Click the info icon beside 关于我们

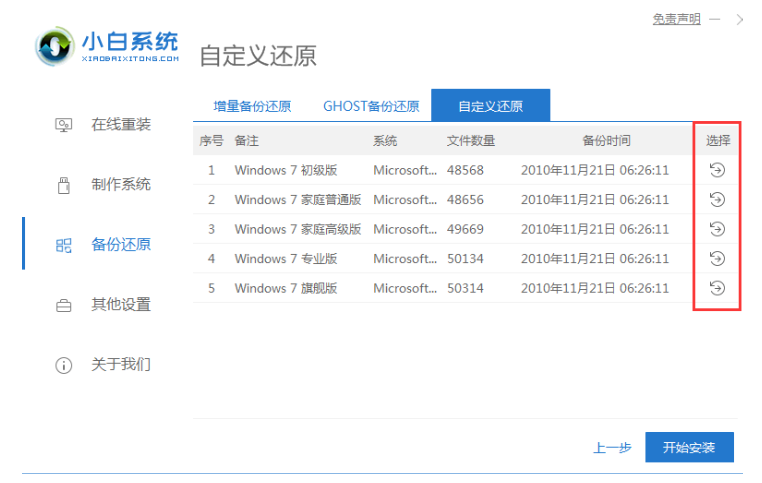pos(63,365)
